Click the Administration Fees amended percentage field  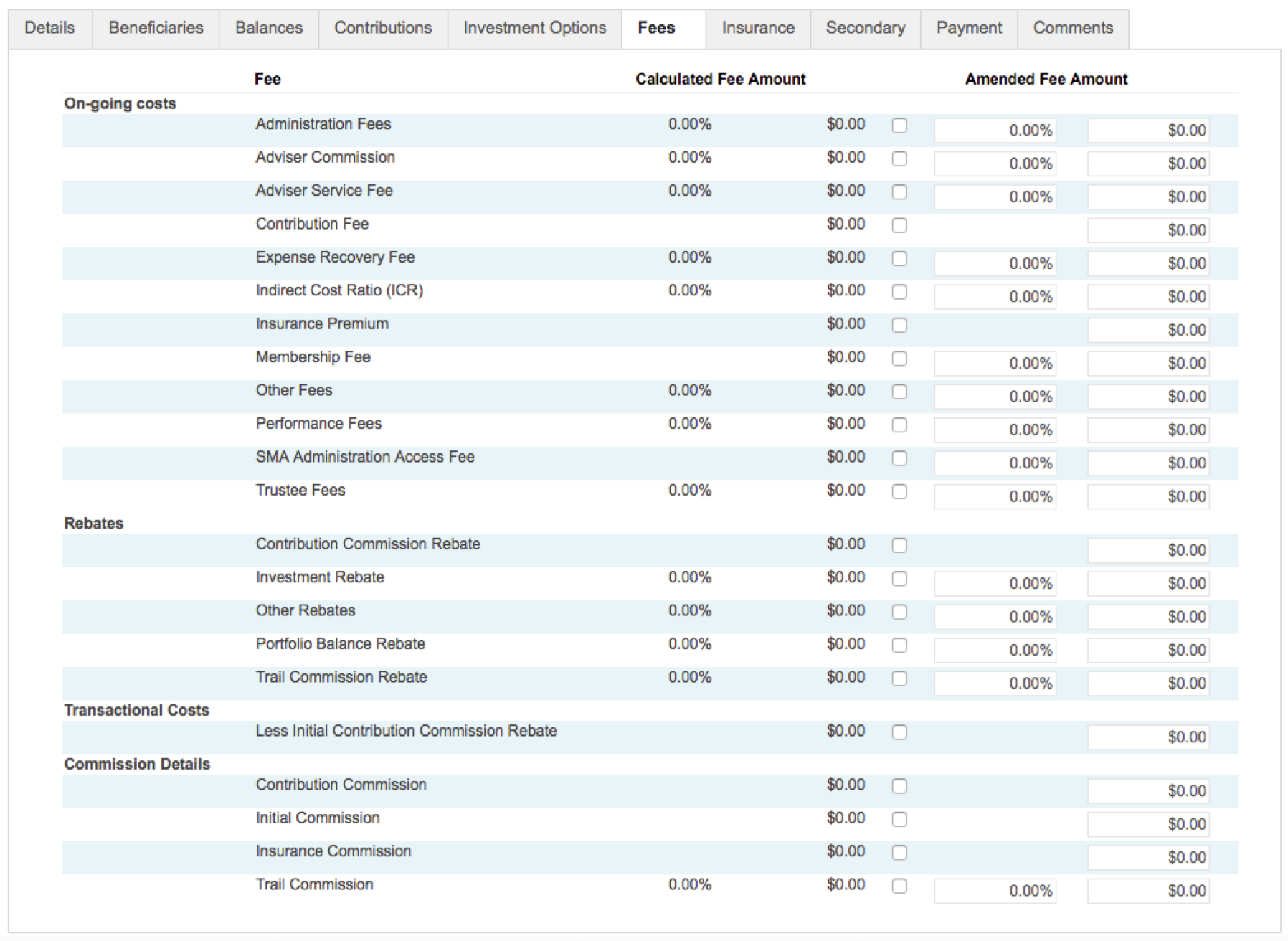[995, 131]
